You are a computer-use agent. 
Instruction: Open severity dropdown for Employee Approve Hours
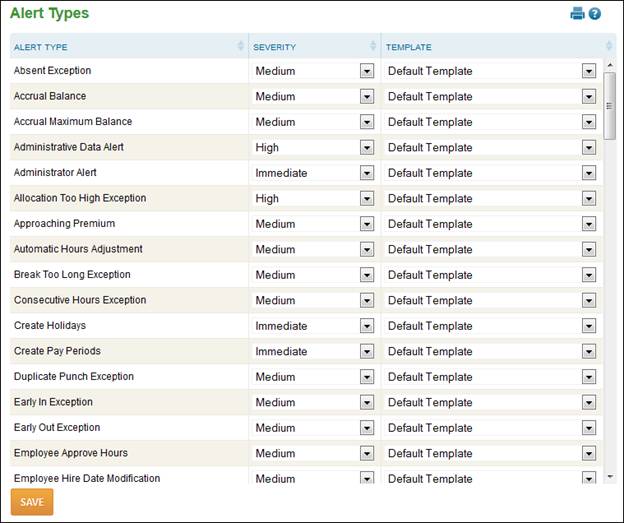[x=367, y=453]
